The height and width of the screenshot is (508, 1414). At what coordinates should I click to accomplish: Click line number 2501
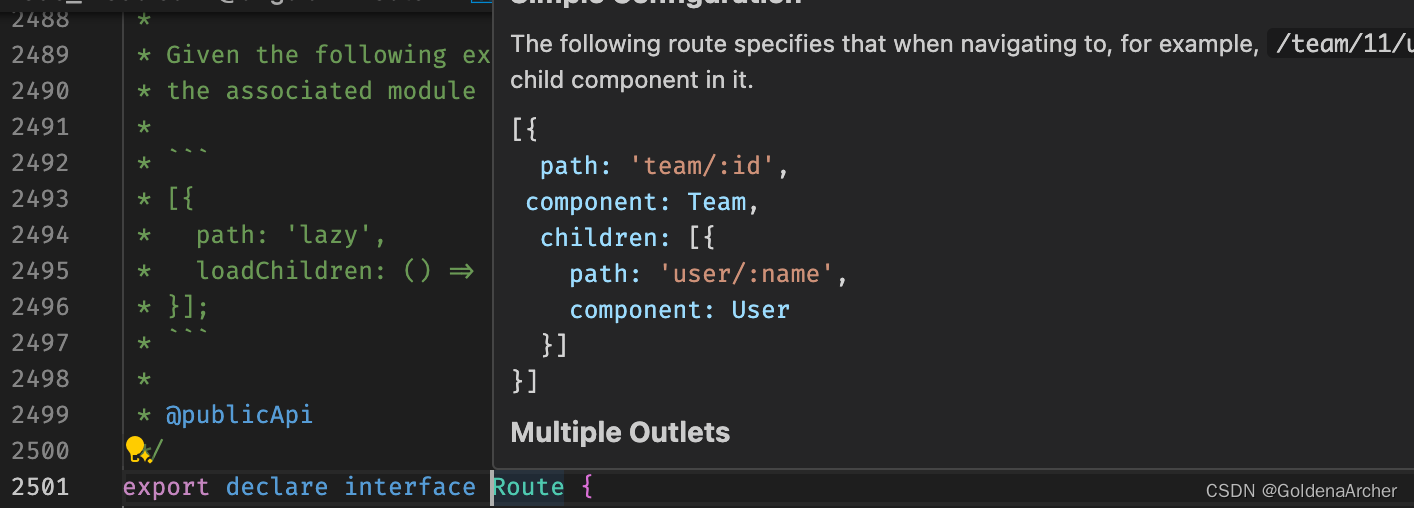[x=40, y=487]
